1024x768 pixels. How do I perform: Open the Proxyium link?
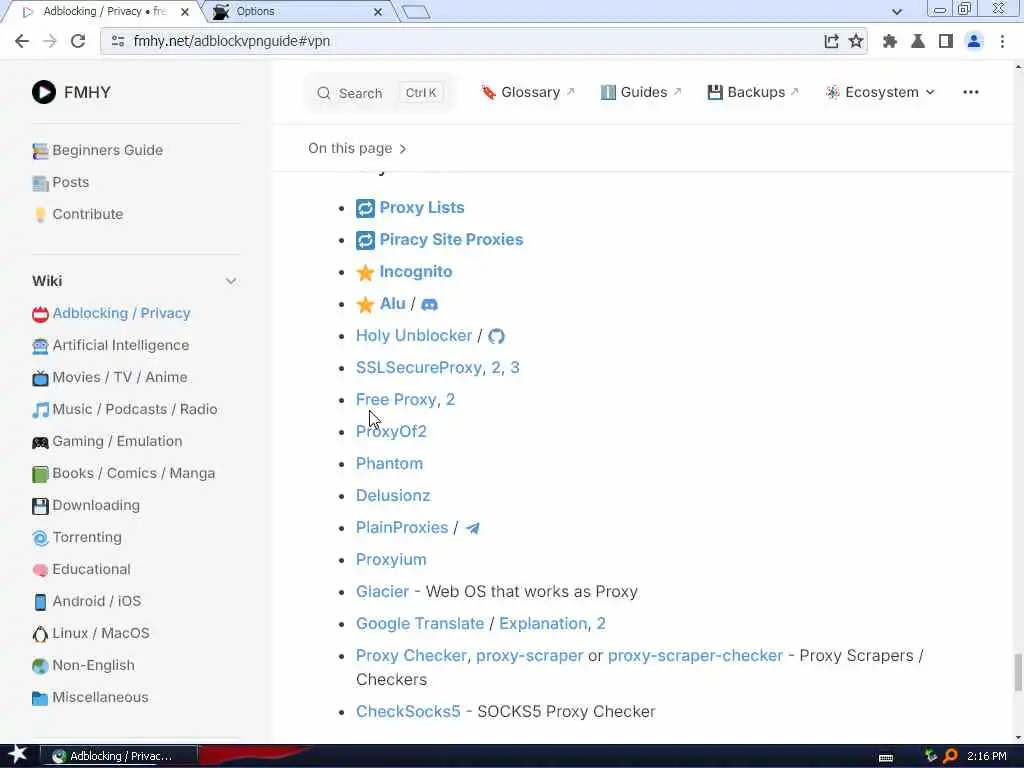(391, 560)
